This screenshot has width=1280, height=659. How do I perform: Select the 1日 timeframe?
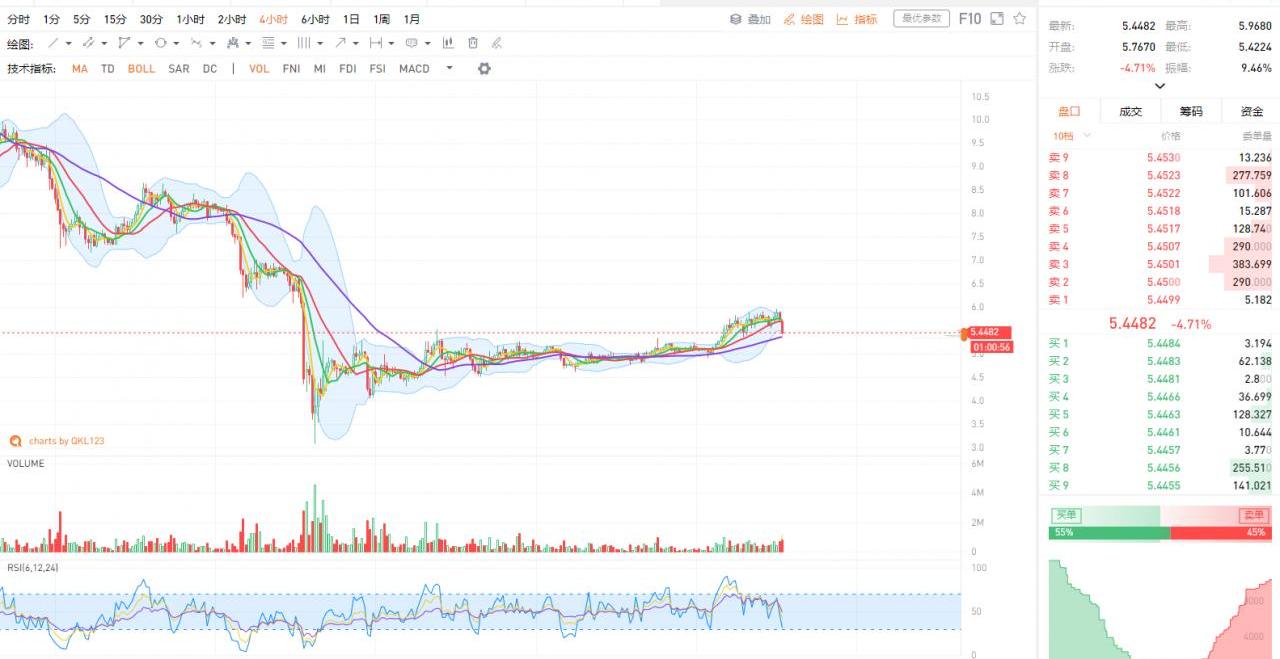click(351, 19)
